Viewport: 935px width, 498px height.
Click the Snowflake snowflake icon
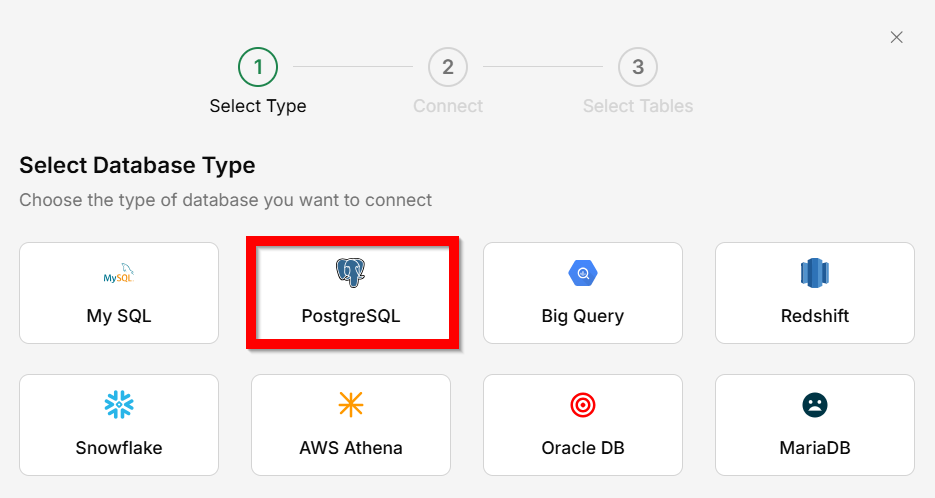click(119, 404)
